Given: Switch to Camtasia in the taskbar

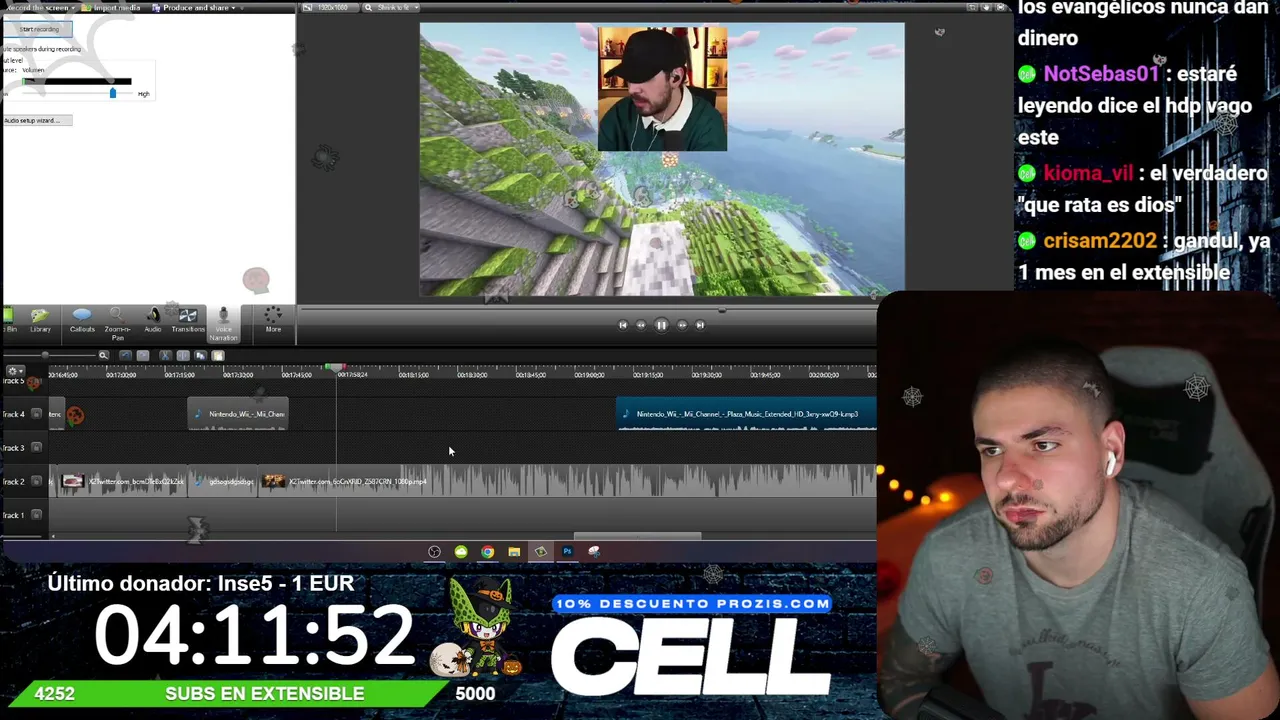Looking at the screenshot, I should [x=540, y=551].
